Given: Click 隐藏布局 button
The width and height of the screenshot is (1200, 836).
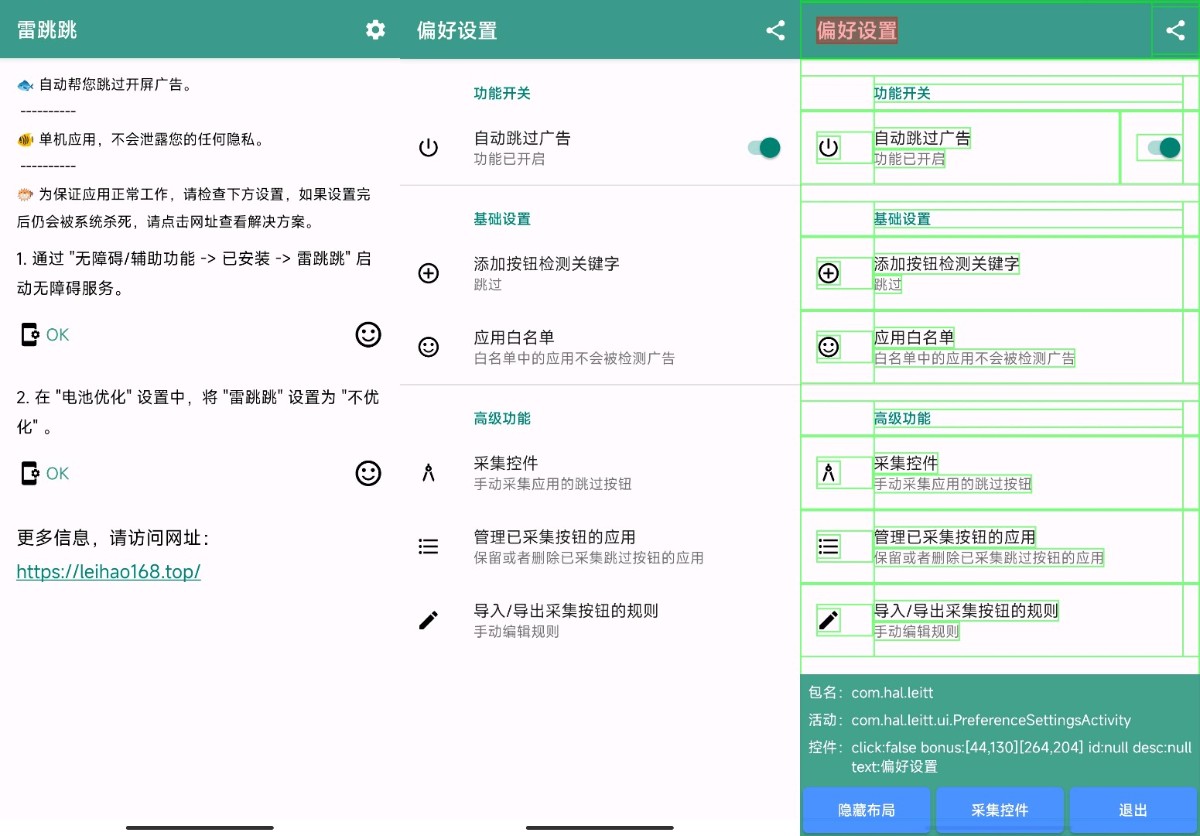Looking at the screenshot, I should point(866,810).
